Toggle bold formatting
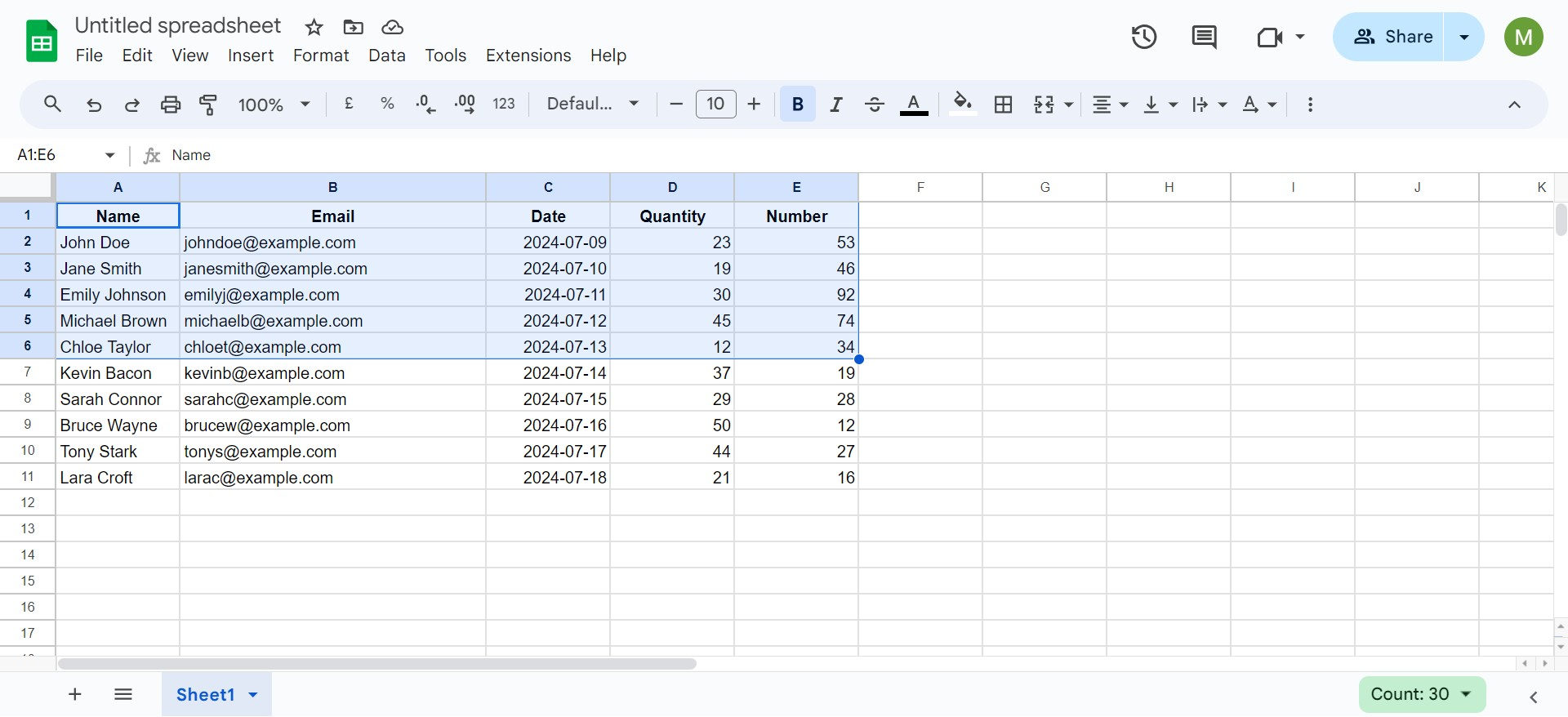1568x717 pixels. pos(798,105)
